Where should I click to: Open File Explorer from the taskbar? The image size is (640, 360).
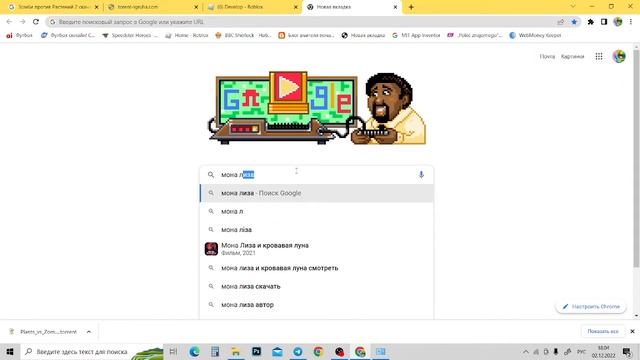236,351
